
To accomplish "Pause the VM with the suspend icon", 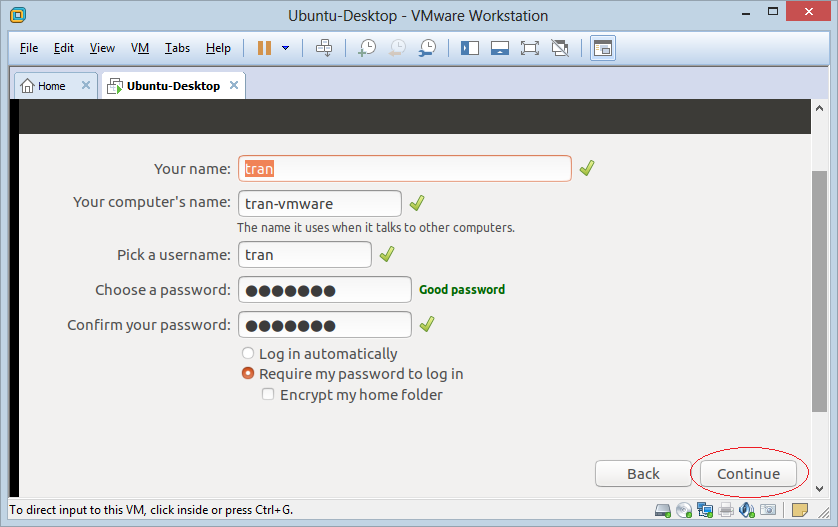I will [264, 48].
